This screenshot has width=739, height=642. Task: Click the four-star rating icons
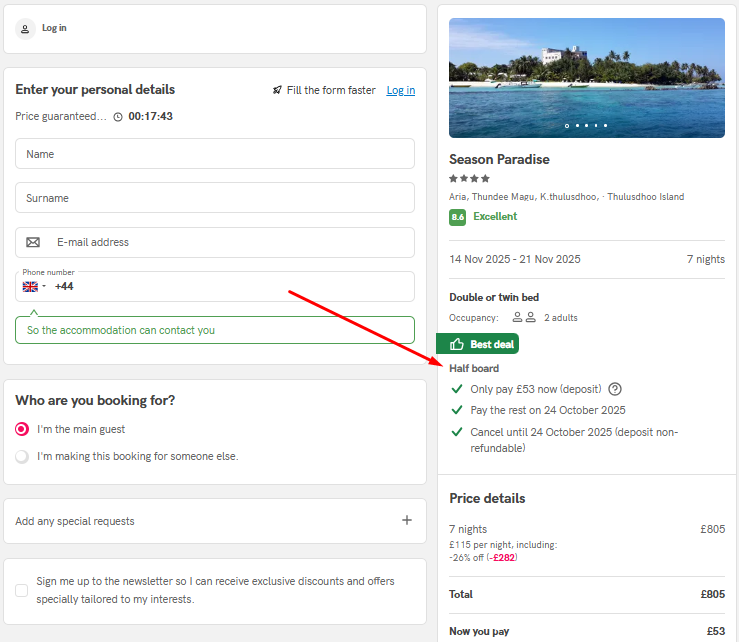[469, 178]
